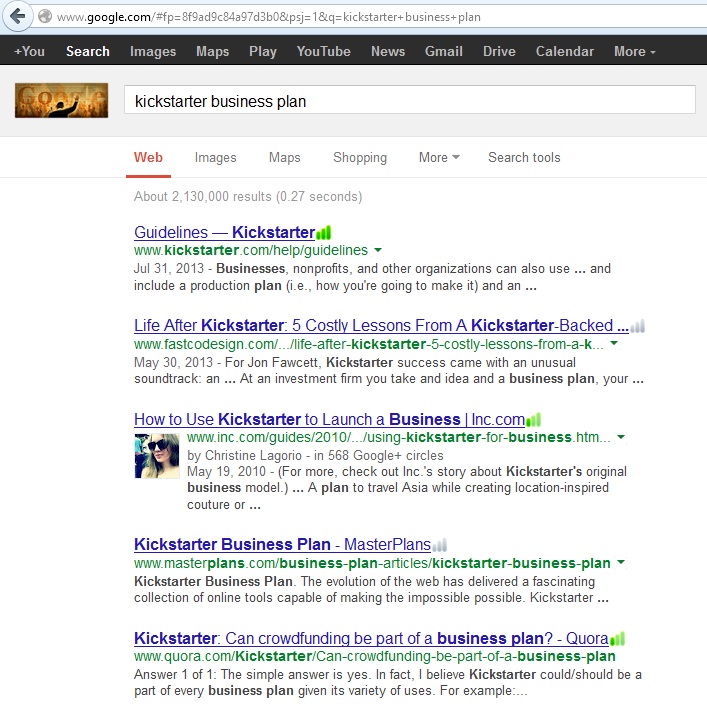Click the Google doodle logo
Image resolution: width=707 pixels, height=704 pixels.
[x=61, y=100]
